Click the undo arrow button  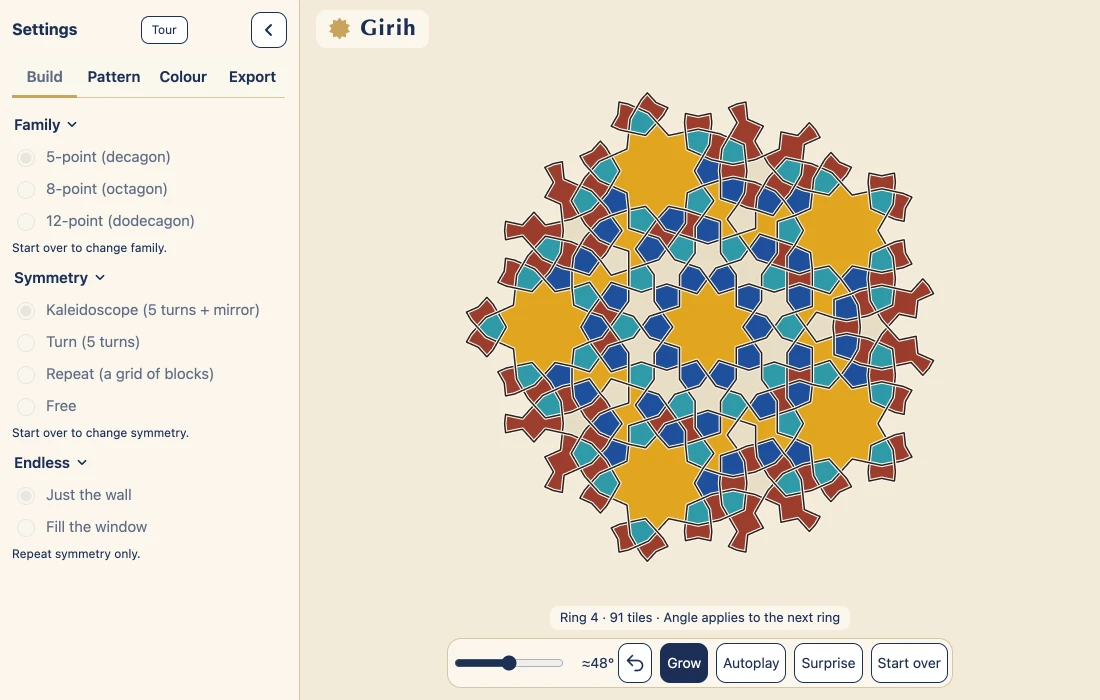point(635,663)
